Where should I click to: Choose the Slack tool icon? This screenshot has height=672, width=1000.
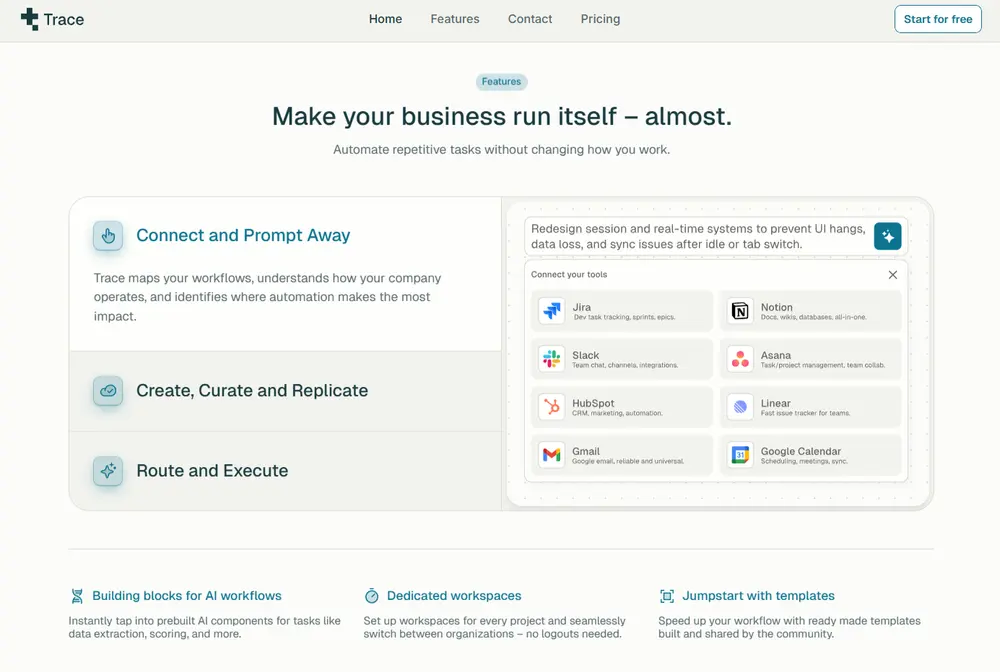point(551,359)
